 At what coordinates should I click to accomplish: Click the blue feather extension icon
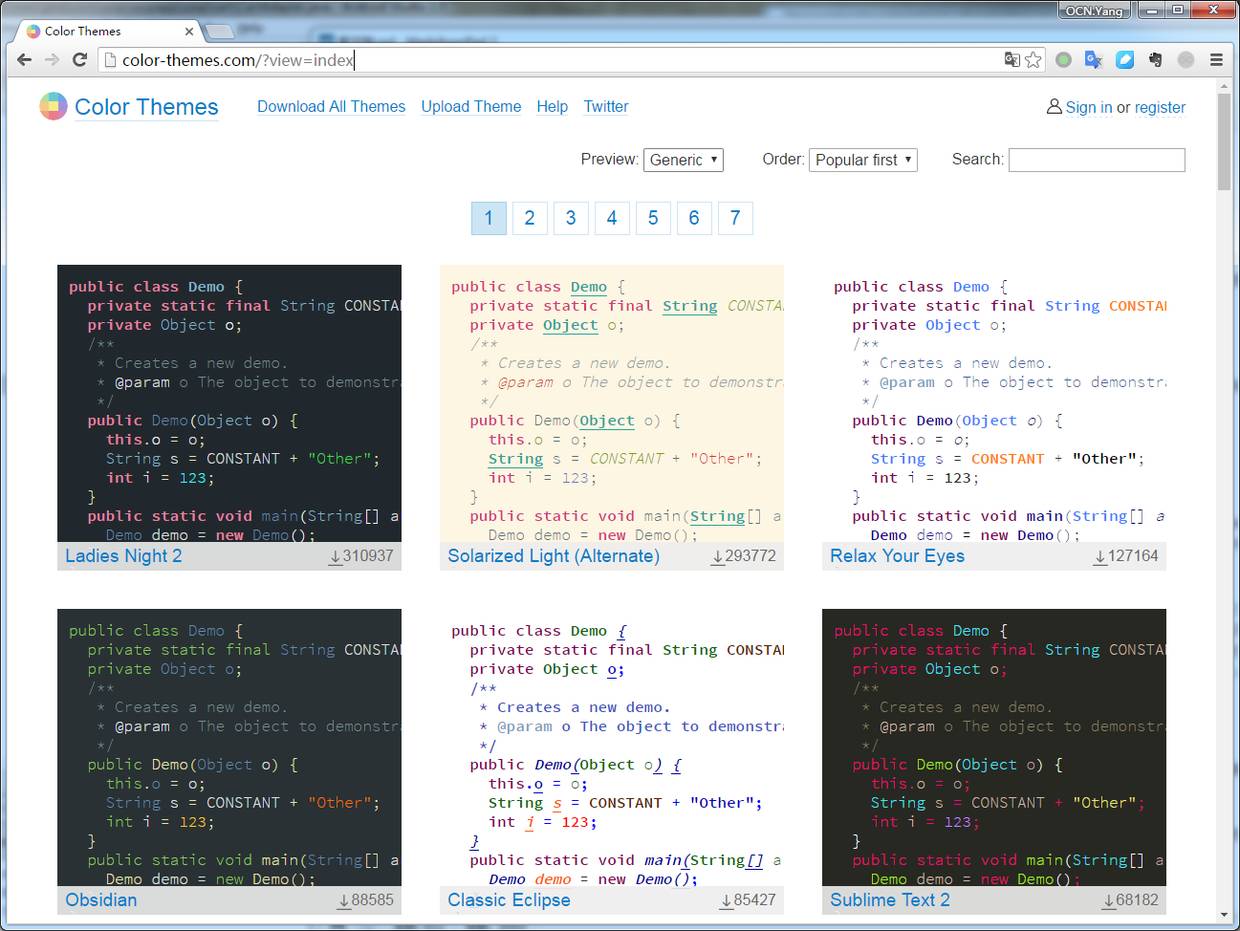click(x=1124, y=59)
